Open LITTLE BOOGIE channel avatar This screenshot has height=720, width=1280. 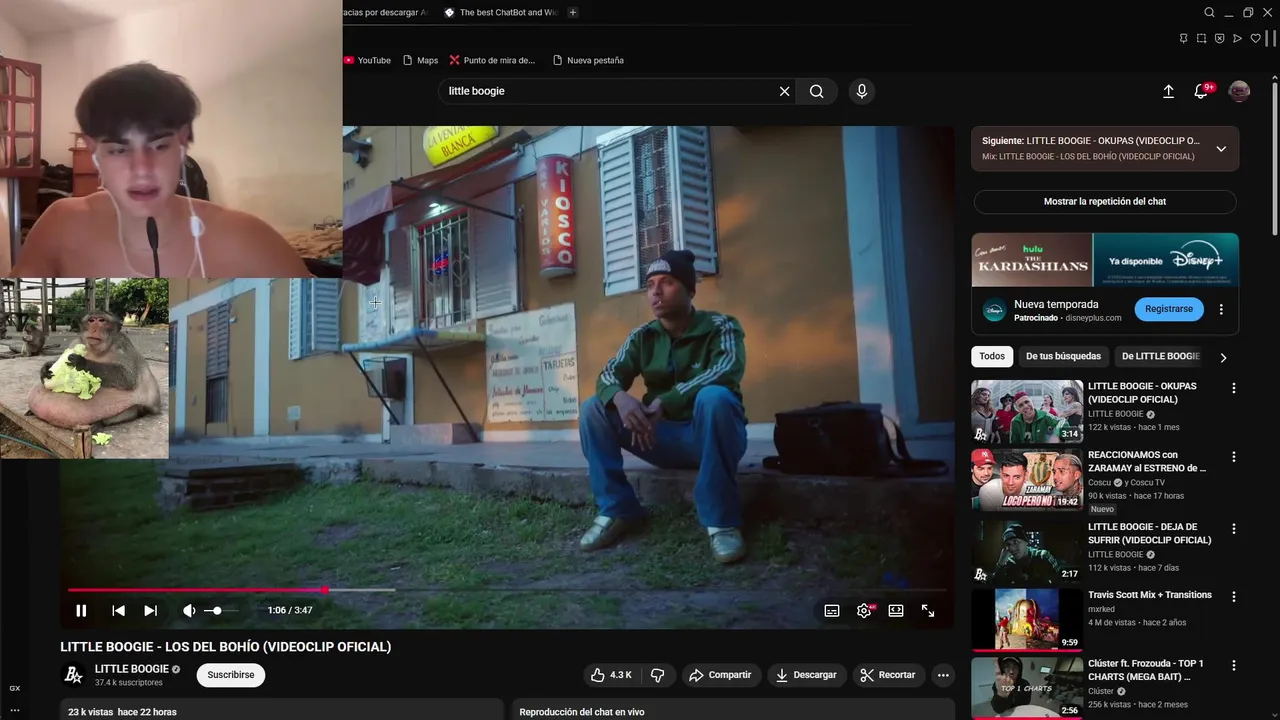click(73, 675)
